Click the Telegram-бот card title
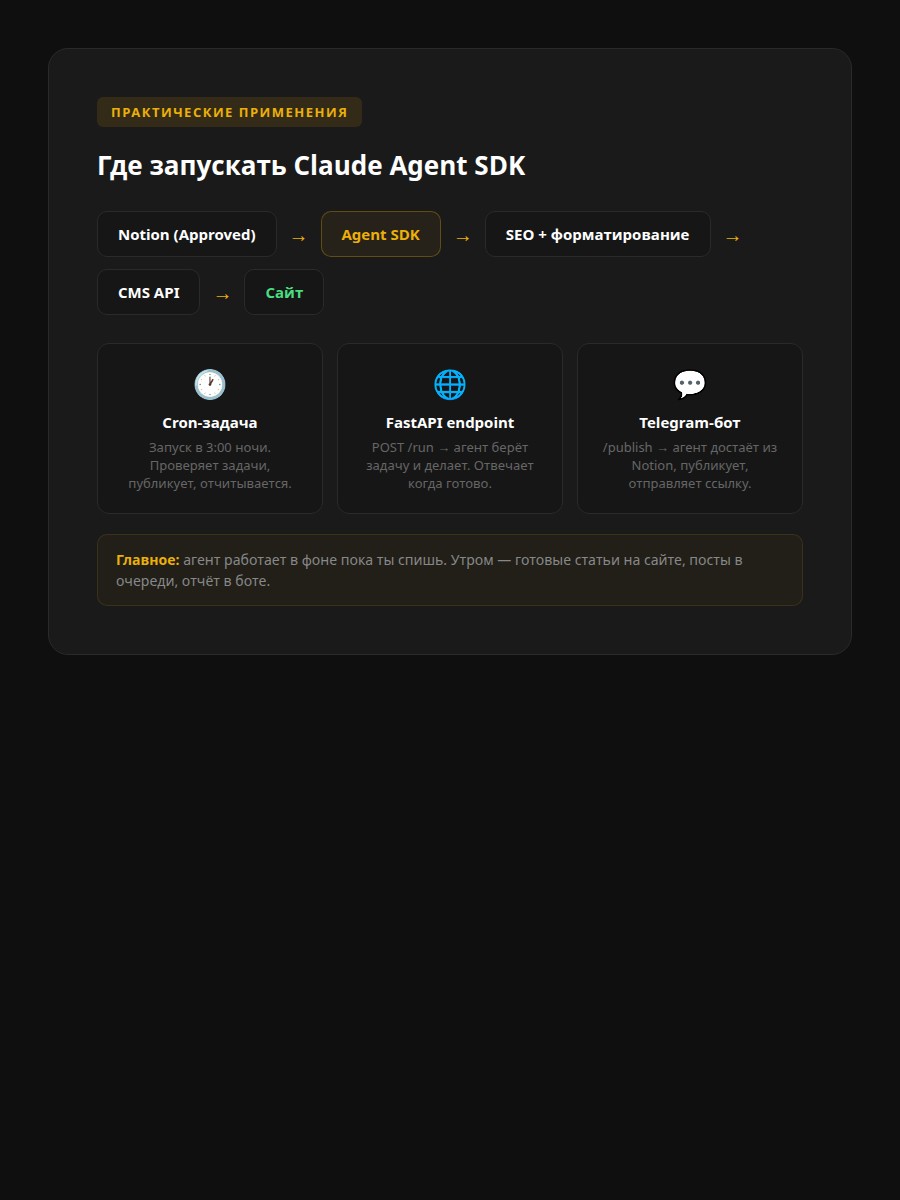Image resolution: width=900 pixels, height=1200 pixels. coord(690,423)
